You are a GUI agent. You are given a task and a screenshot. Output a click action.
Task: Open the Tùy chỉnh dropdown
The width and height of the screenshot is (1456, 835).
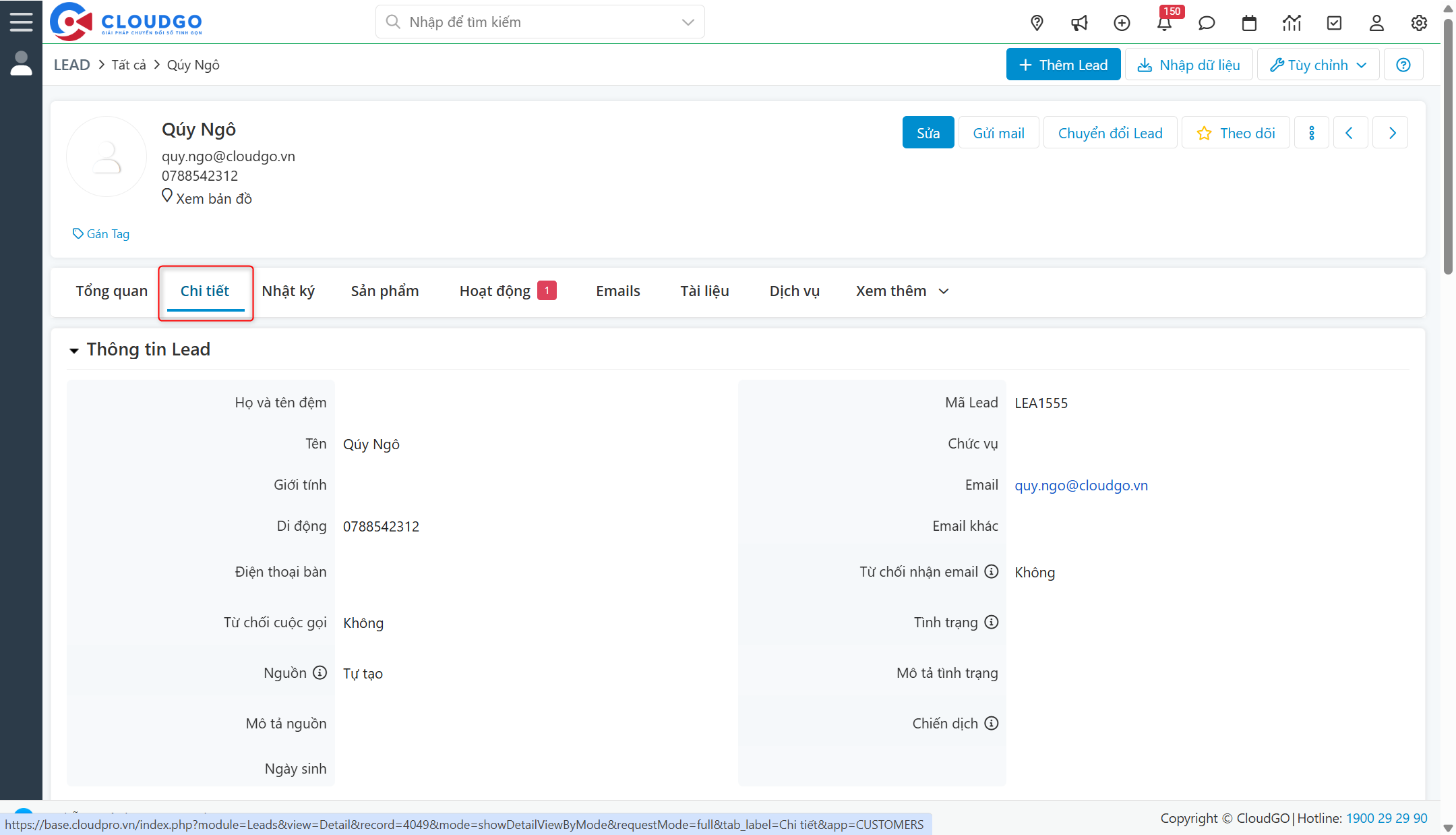pos(1317,64)
